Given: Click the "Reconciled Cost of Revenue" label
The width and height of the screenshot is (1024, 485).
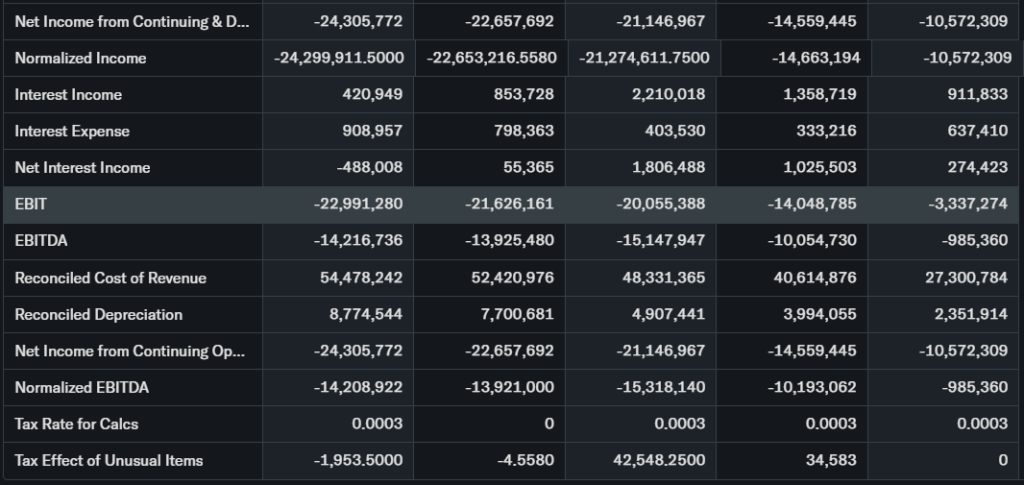Looking at the screenshot, I should pos(110,278).
